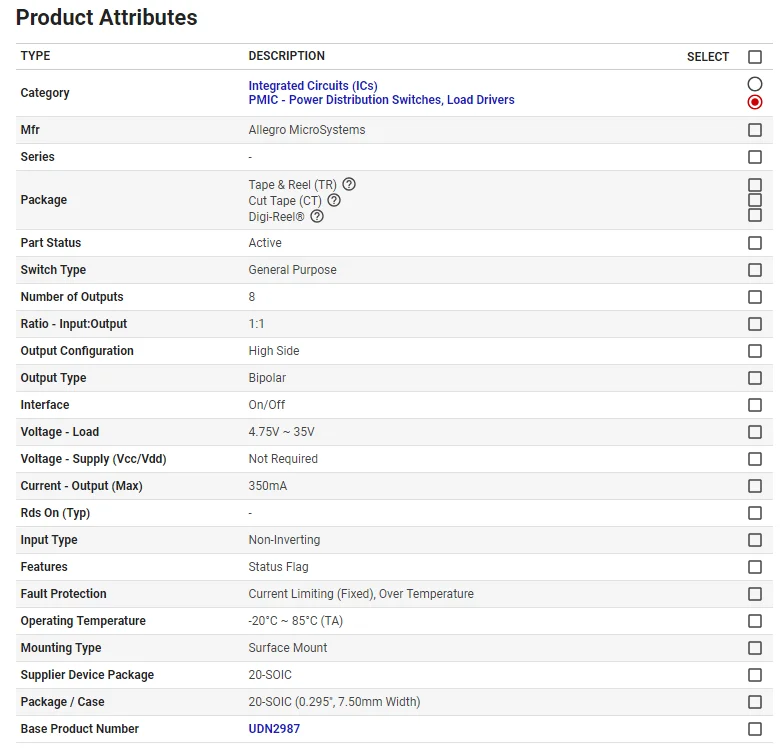Click help icon next to Tape & Reel (TR)

[349, 185]
